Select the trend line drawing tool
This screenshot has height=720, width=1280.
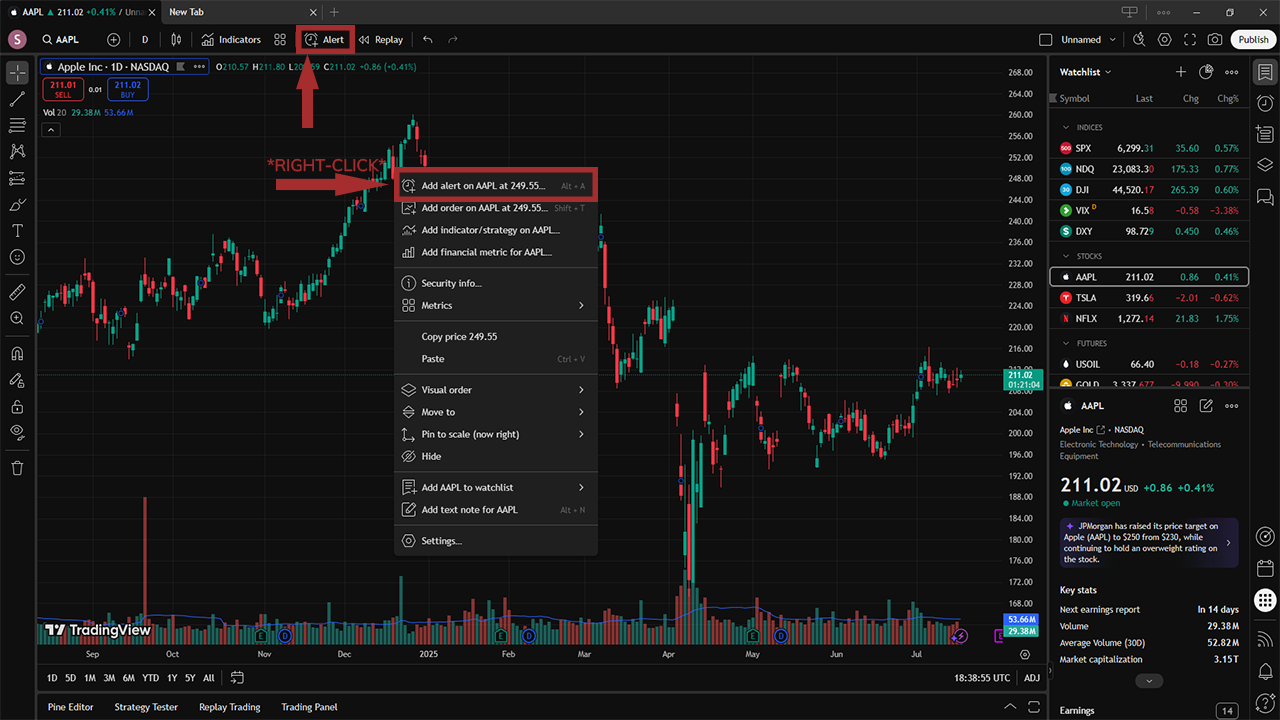tap(17, 99)
